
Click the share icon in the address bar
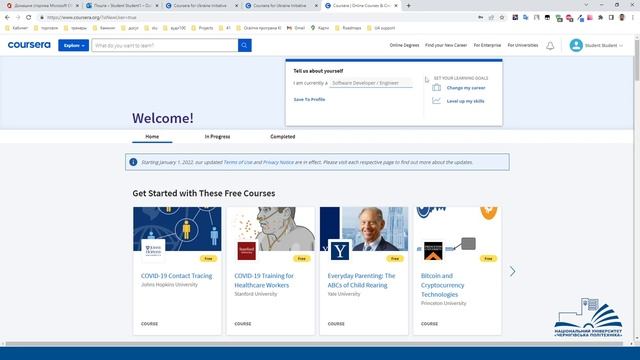[x=491, y=18]
